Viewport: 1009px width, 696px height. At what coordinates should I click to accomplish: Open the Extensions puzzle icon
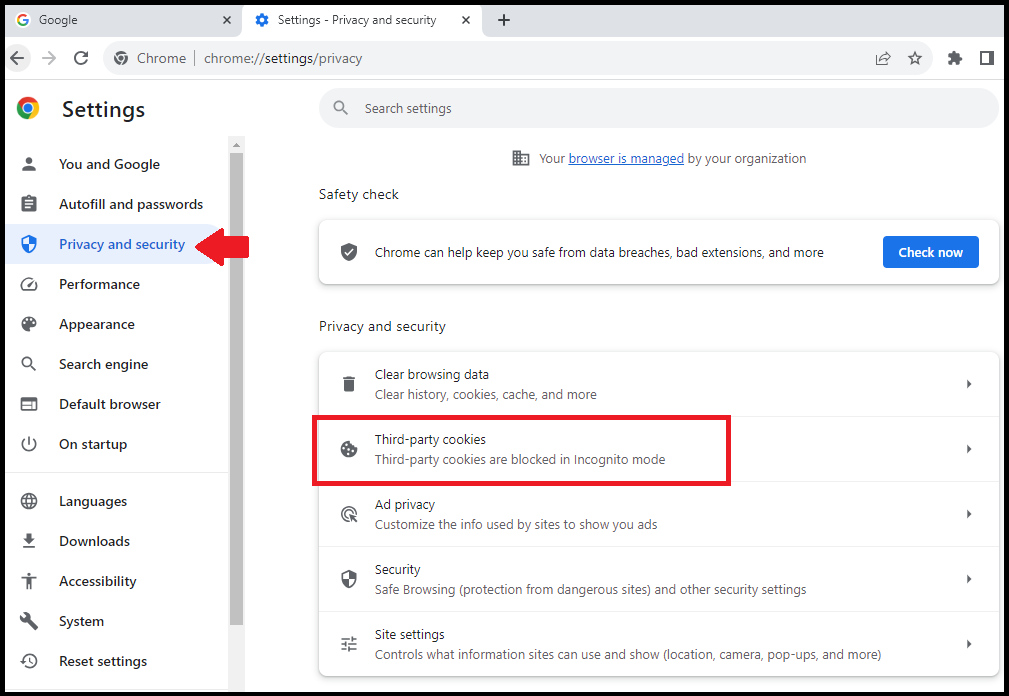(x=955, y=58)
